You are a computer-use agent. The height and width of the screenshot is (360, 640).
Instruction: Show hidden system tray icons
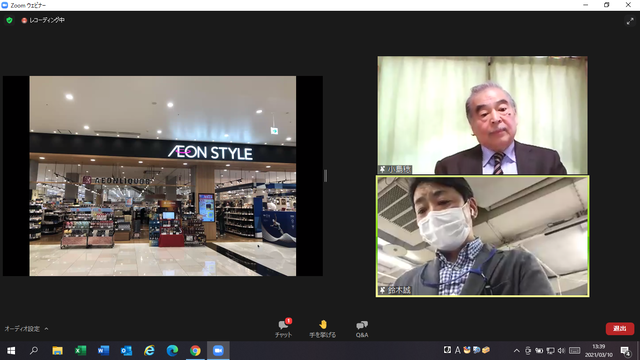[516, 351]
